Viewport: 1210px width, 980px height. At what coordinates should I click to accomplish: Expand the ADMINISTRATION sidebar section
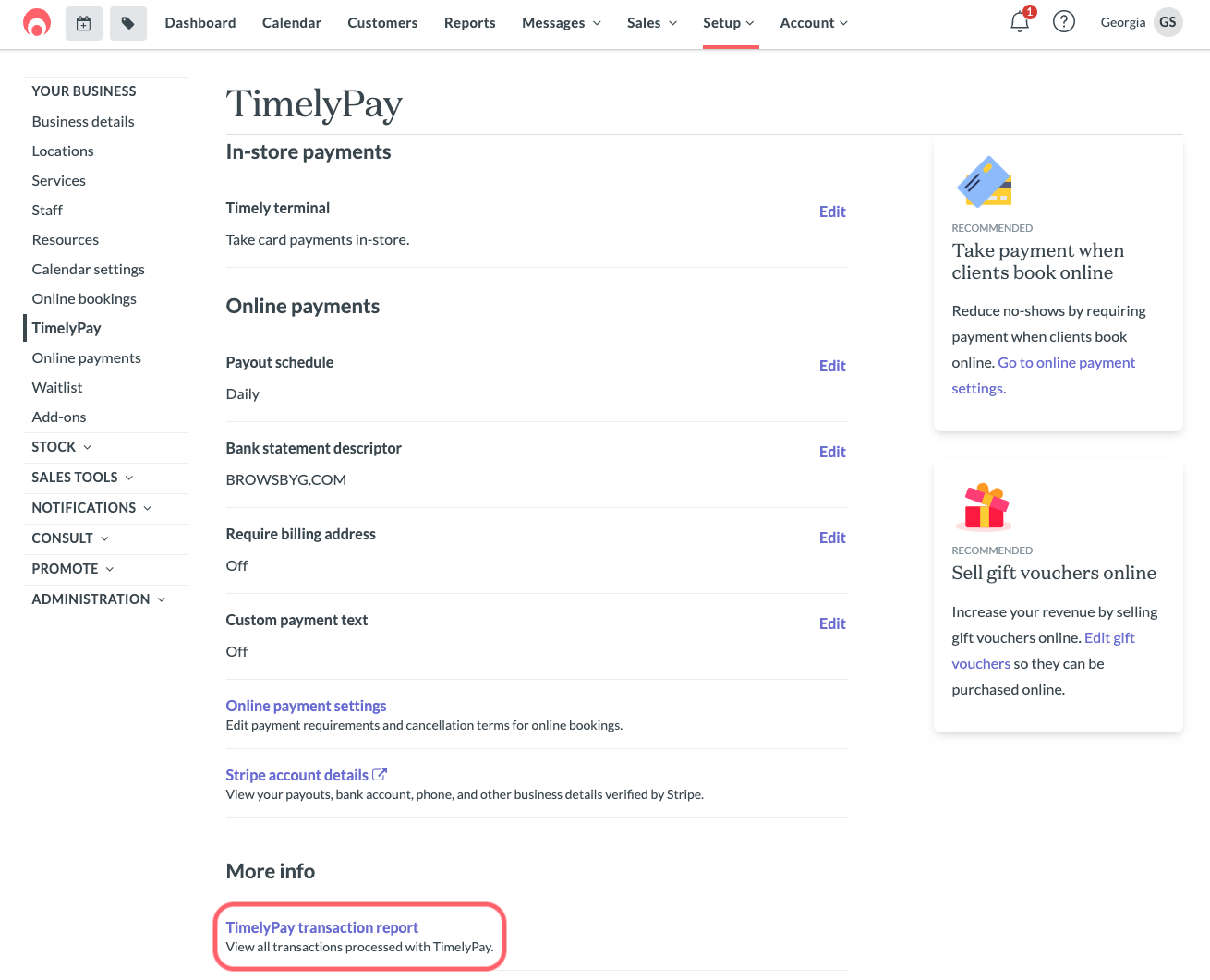click(x=100, y=599)
